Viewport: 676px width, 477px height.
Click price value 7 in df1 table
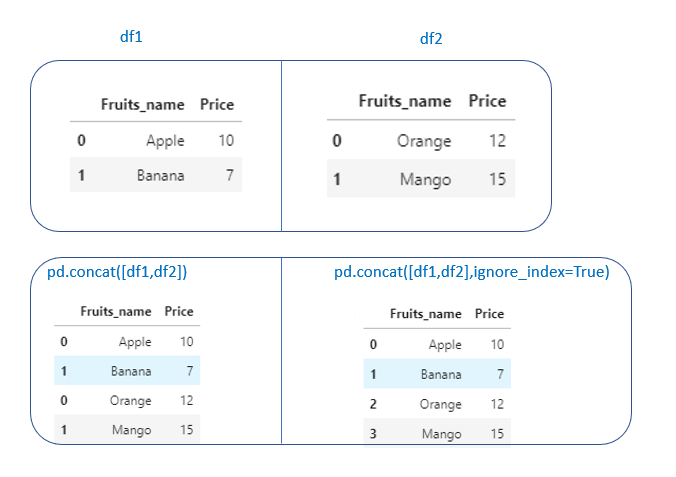tap(230, 176)
